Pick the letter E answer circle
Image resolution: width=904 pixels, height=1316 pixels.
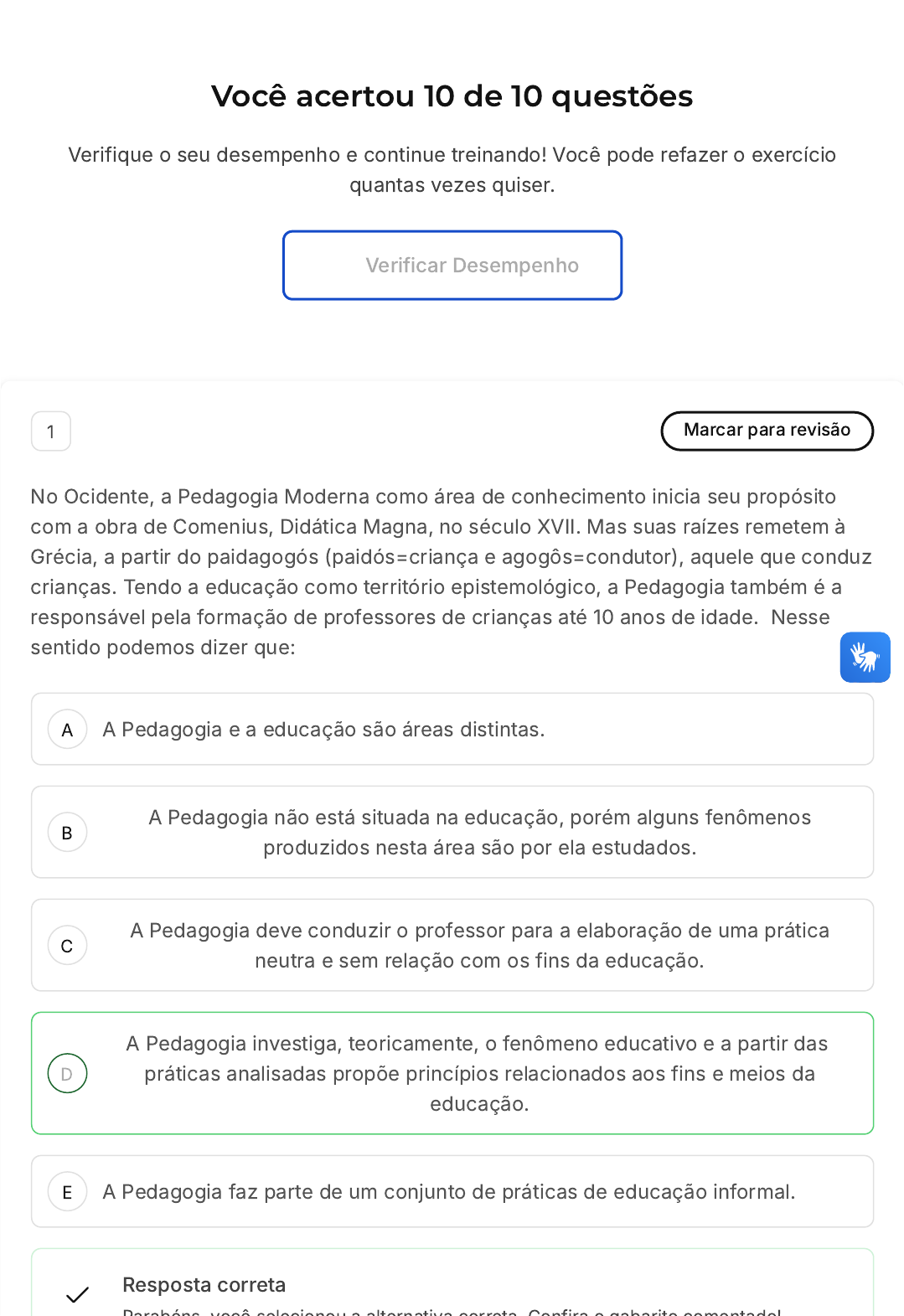coord(68,1192)
